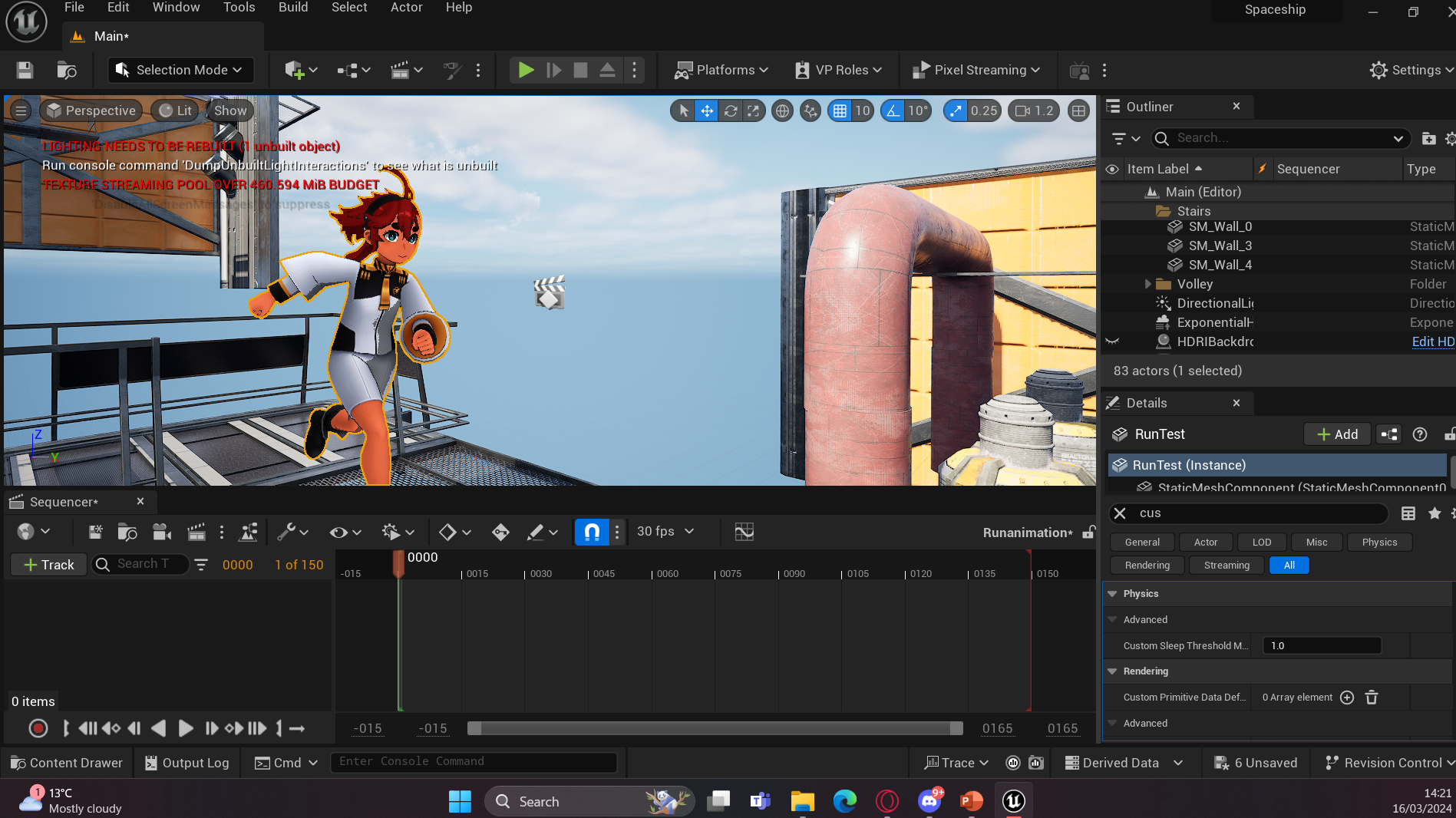Select the Physics filter tab in Details
1456x818 pixels.
(x=1379, y=542)
